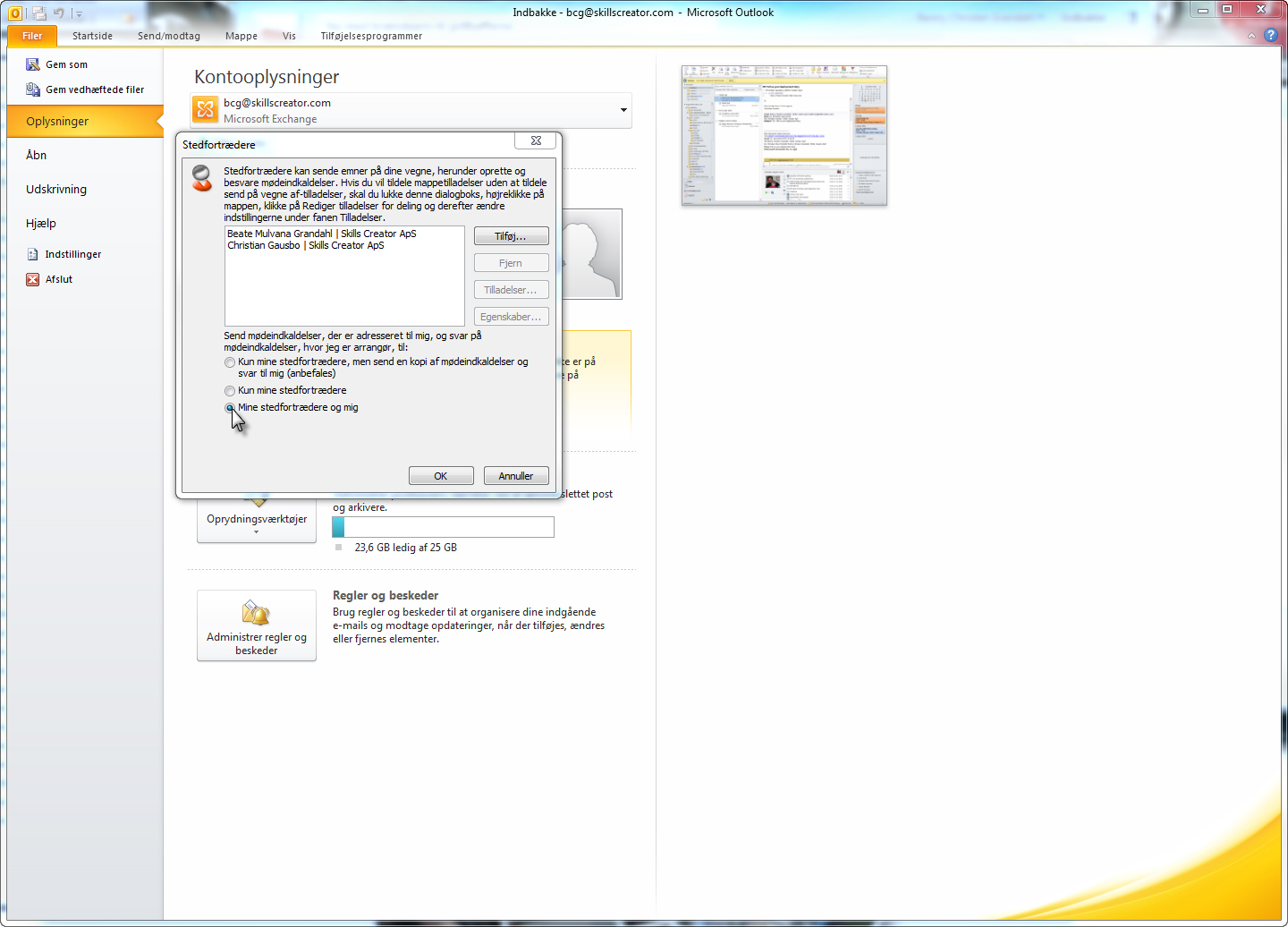Click the inbox preview thumbnail

tap(784, 135)
